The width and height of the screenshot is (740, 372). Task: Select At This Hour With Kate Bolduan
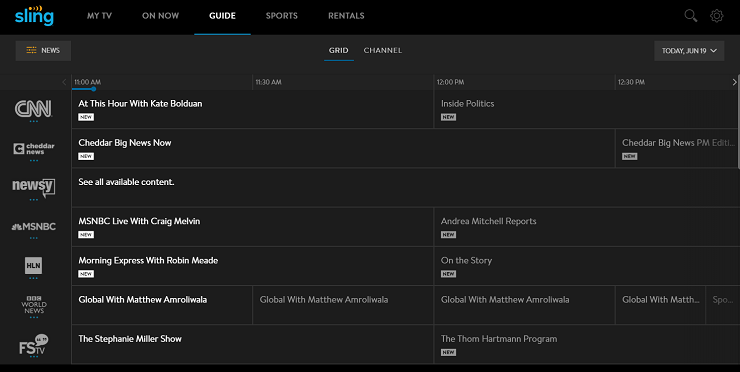coord(252,109)
